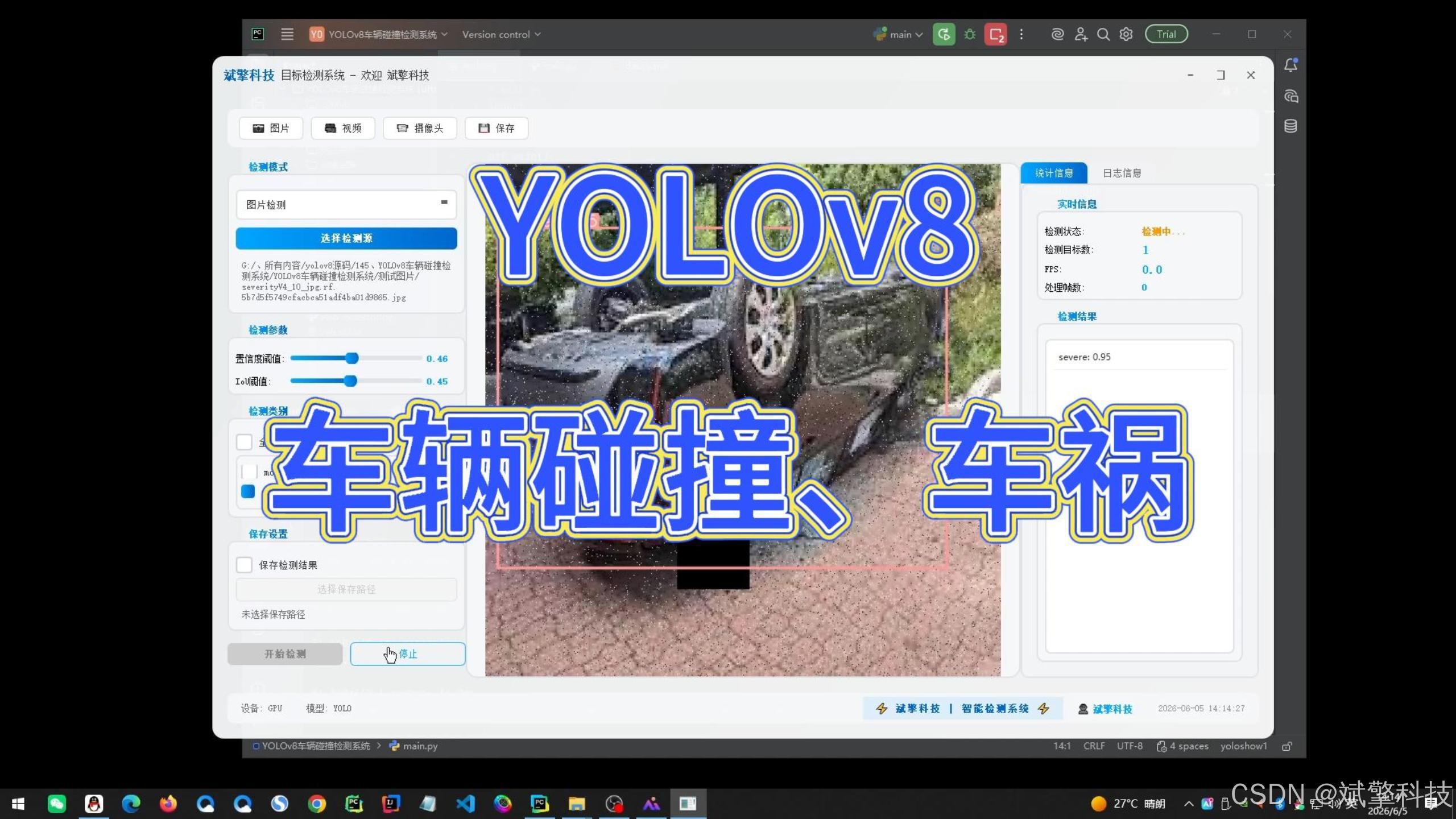Click the 图片 toolbar button
Image resolution: width=1456 pixels, height=819 pixels.
pyautogui.click(x=271, y=128)
